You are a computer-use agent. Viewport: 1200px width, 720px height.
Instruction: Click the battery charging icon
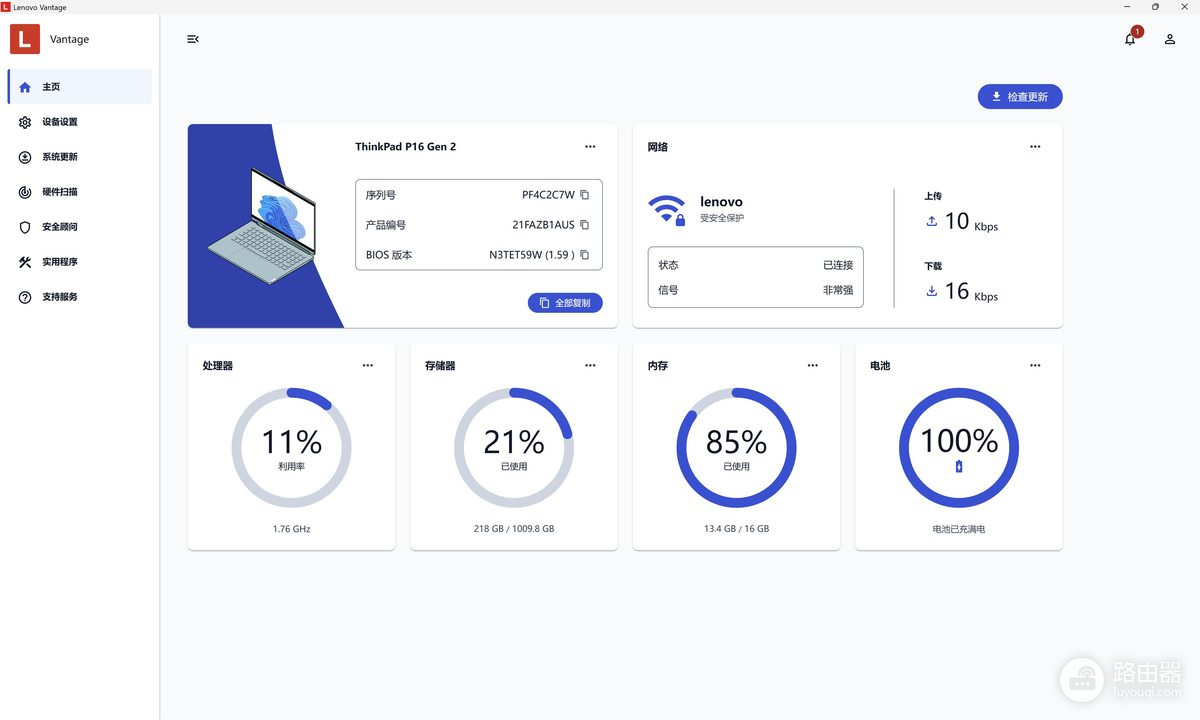[959, 466]
